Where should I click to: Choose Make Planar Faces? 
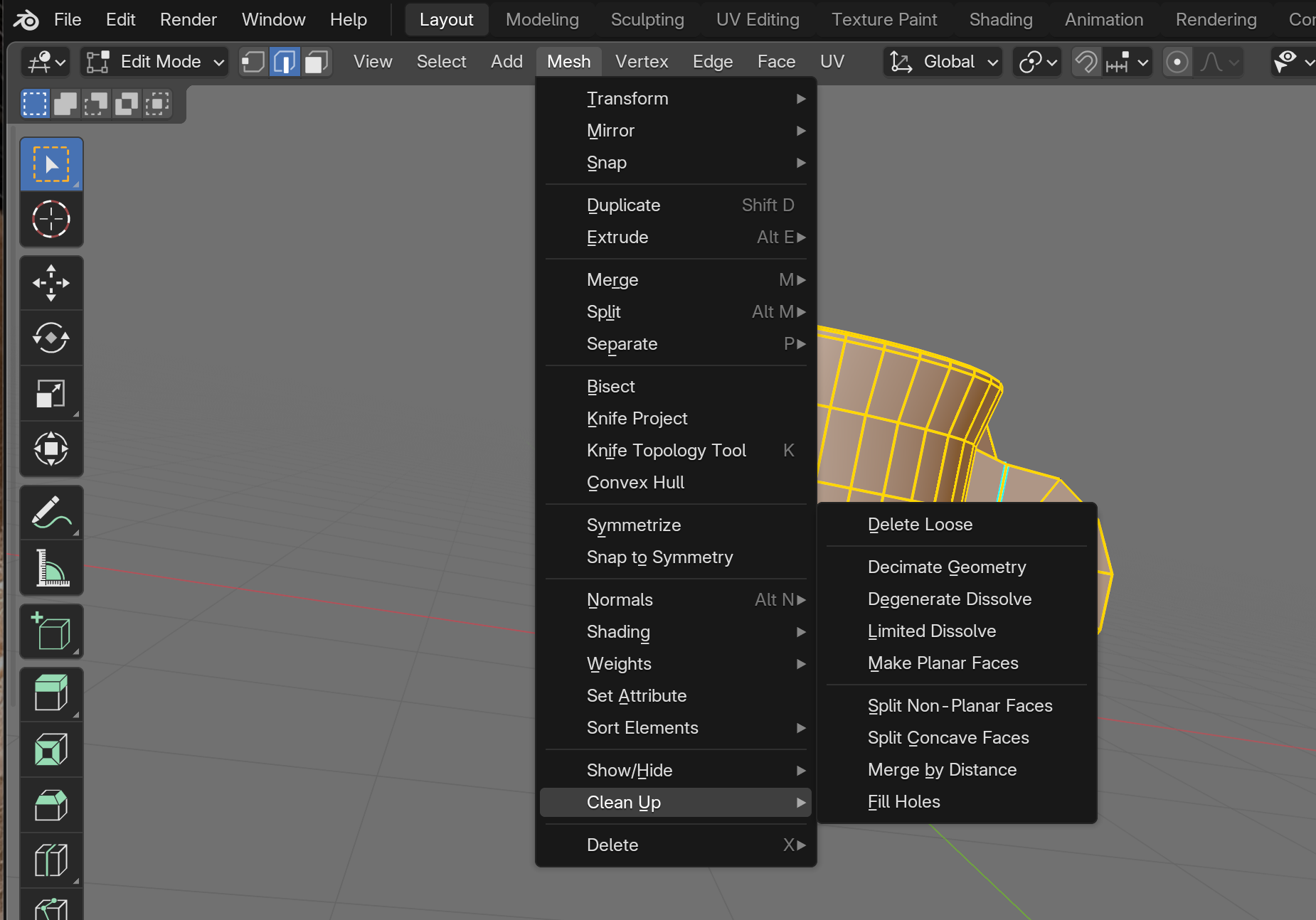[957, 663]
